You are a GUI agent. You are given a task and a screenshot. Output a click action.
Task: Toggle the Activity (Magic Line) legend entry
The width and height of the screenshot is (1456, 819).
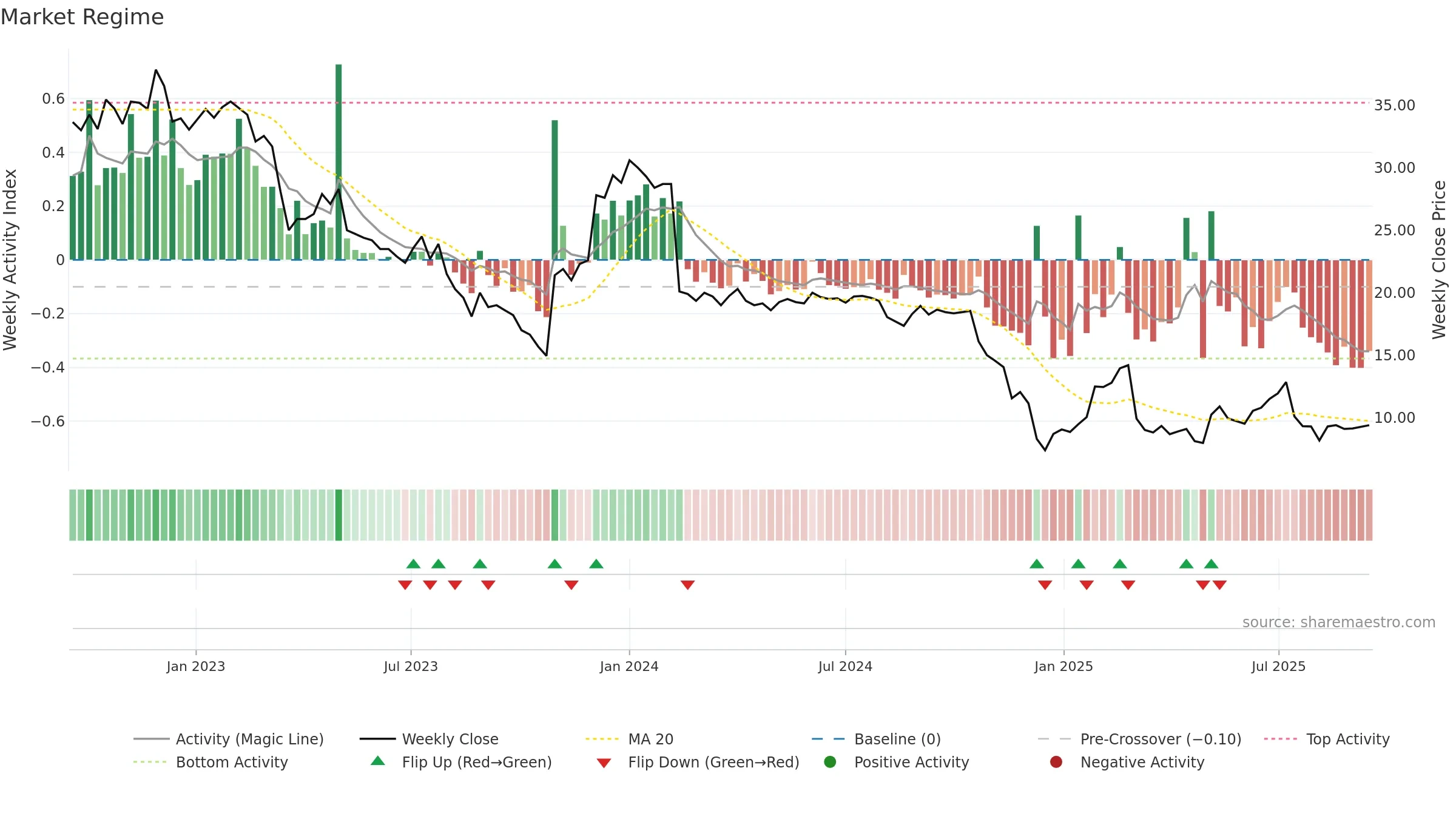(229, 739)
